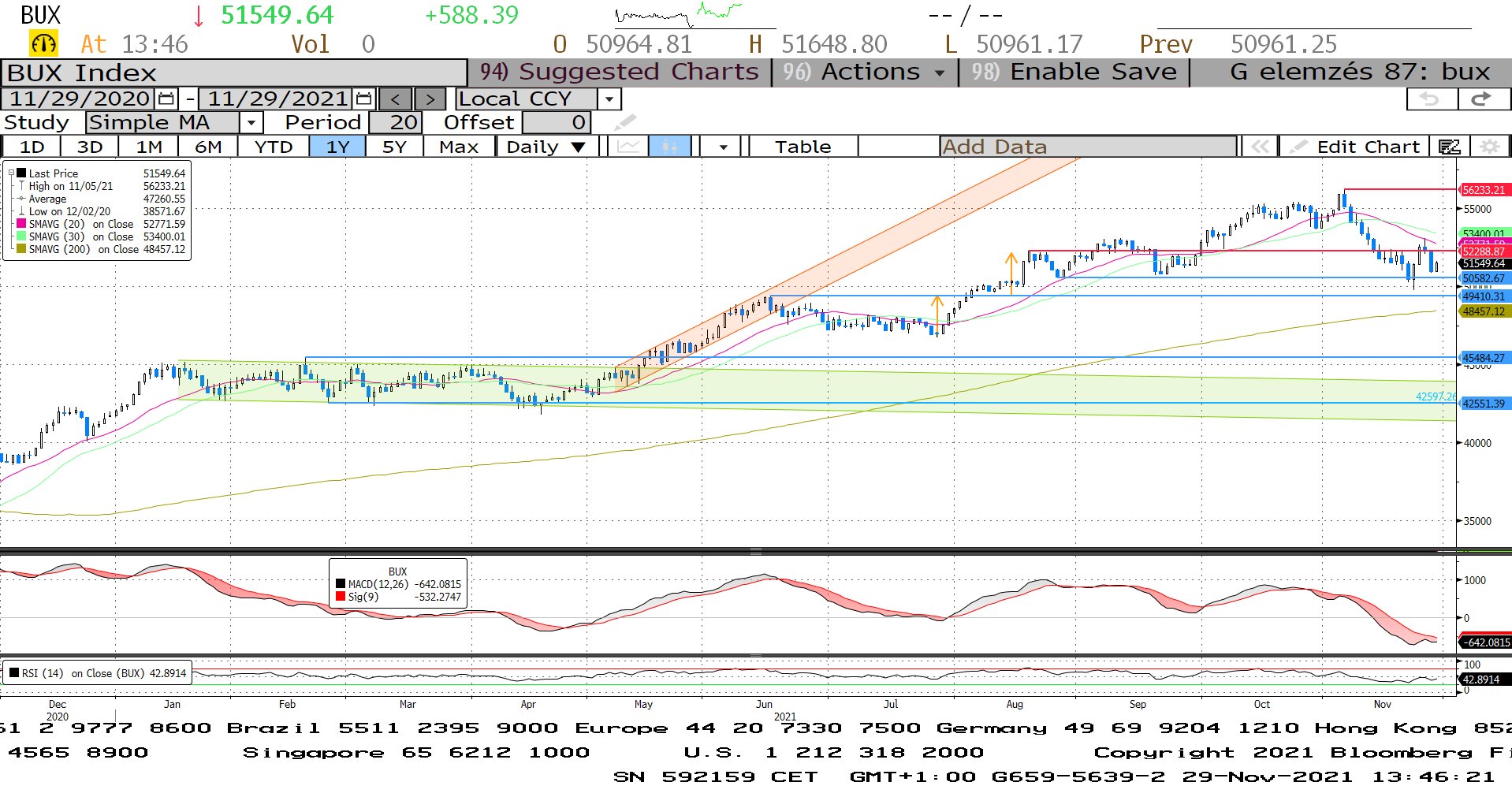The height and width of the screenshot is (808, 1512).
Task: Open the Local CCY currency dropdown
Action: (x=609, y=99)
